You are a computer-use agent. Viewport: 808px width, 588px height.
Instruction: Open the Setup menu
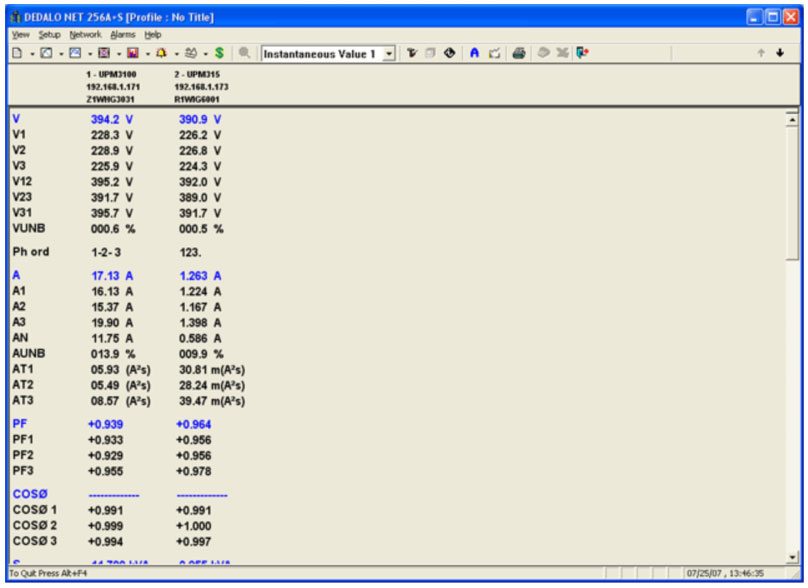pos(49,34)
